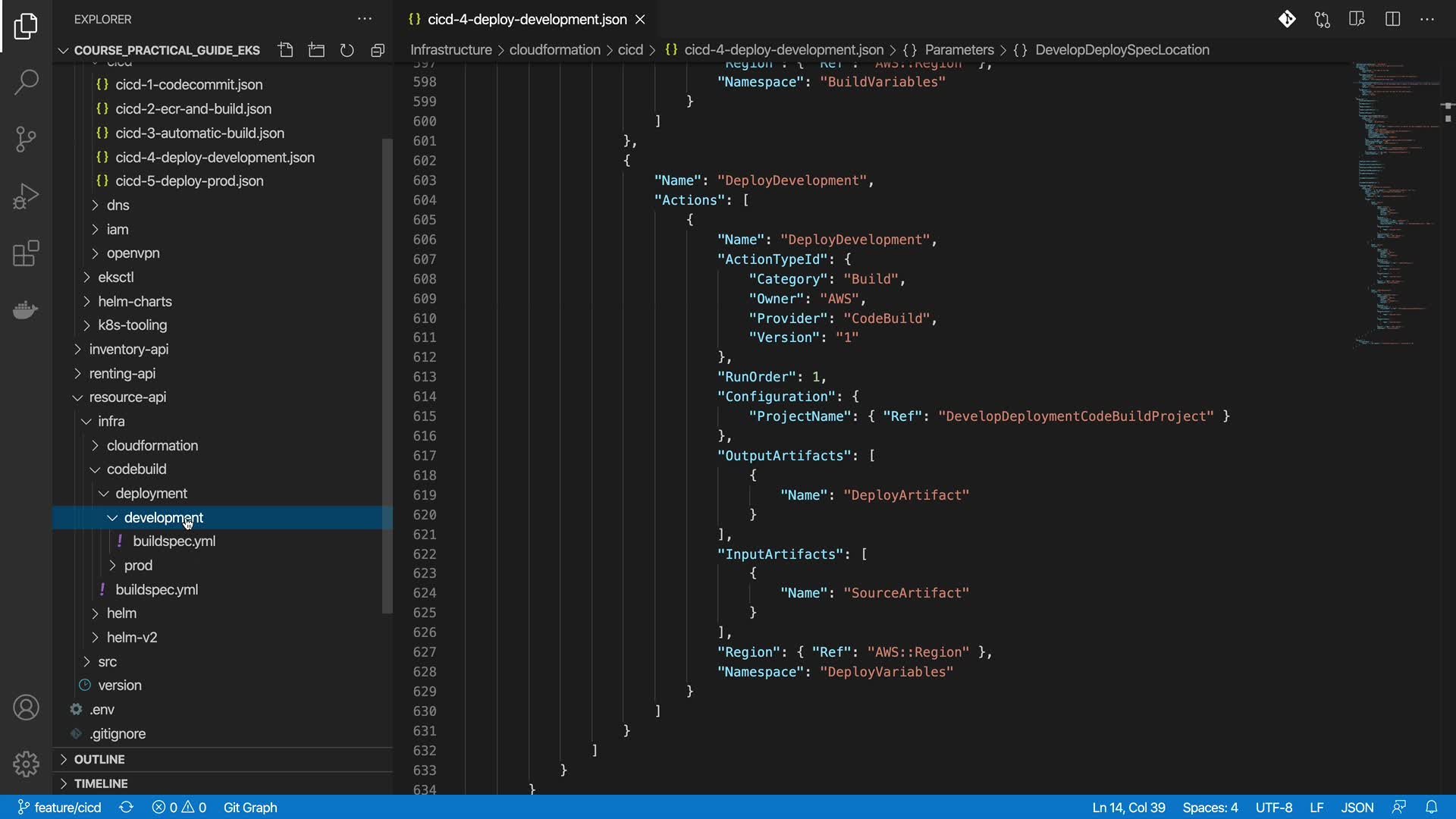Open the Search view in activity bar

26,82
